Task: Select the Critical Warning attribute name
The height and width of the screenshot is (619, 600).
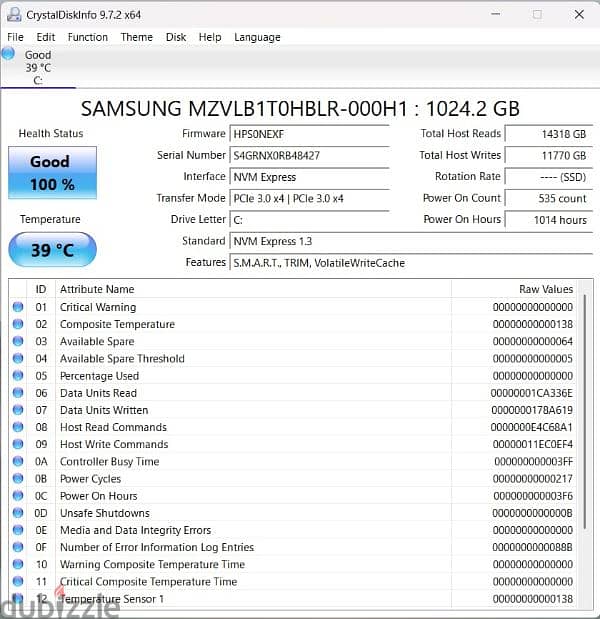Action: (98, 307)
